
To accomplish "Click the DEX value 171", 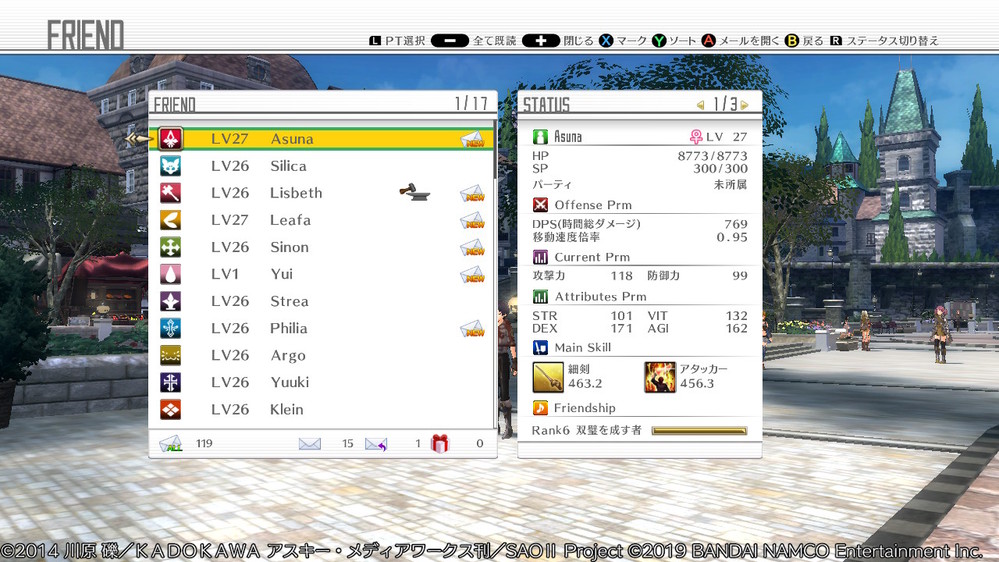I will (621, 328).
